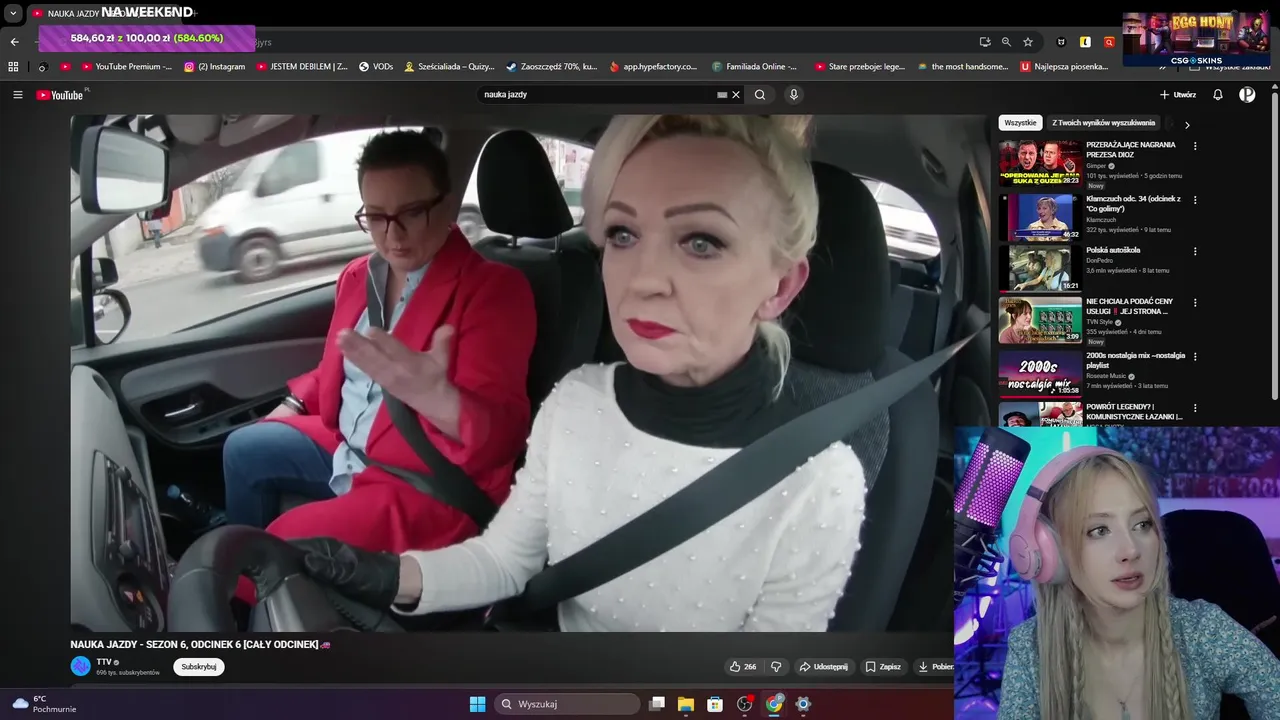Open '2000s nostalgia mix' video title
The image size is (1280, 720).
pyautogui.click(x=1135, y=360)
